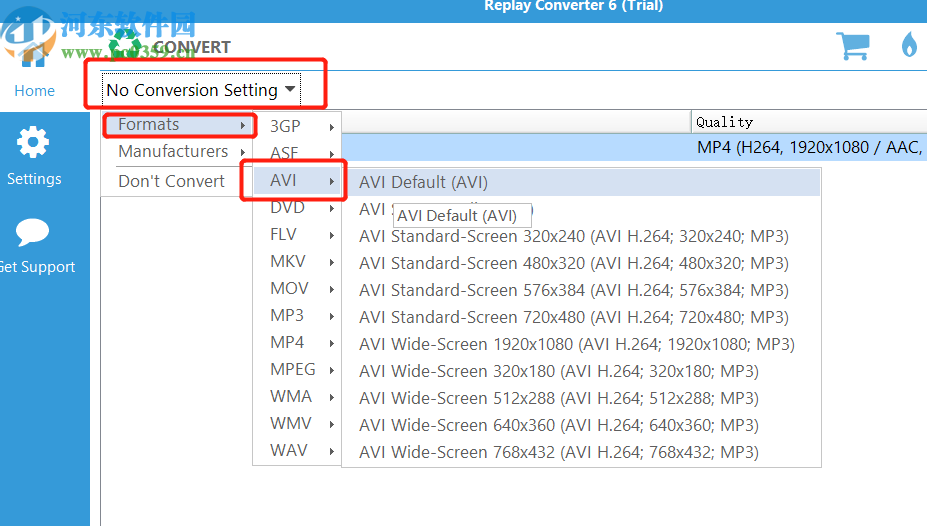
Task: Expand the AVI format submenu
Action: [x=297, y=180]
